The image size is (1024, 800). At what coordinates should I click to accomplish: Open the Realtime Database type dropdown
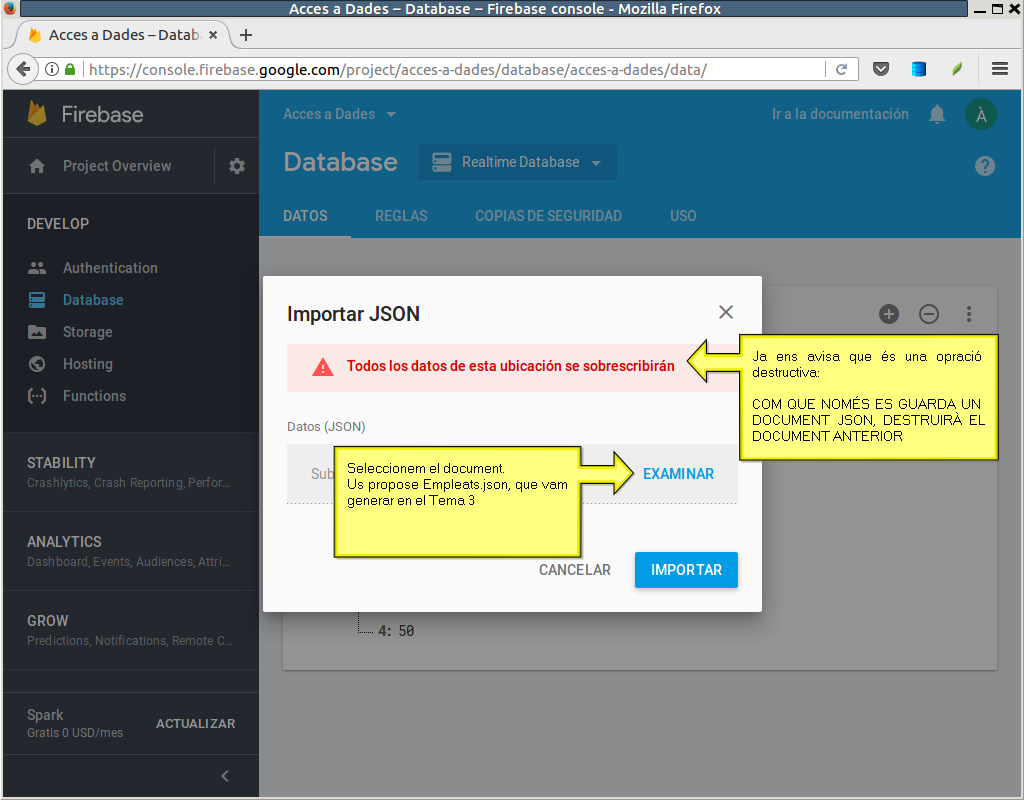517,162
